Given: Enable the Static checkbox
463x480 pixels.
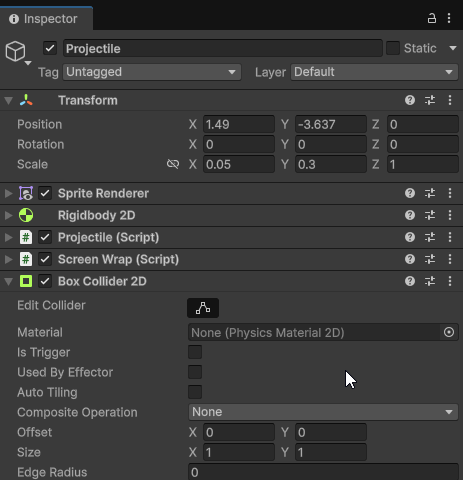Looking at the screenshot, I should [x=393, y=48].
